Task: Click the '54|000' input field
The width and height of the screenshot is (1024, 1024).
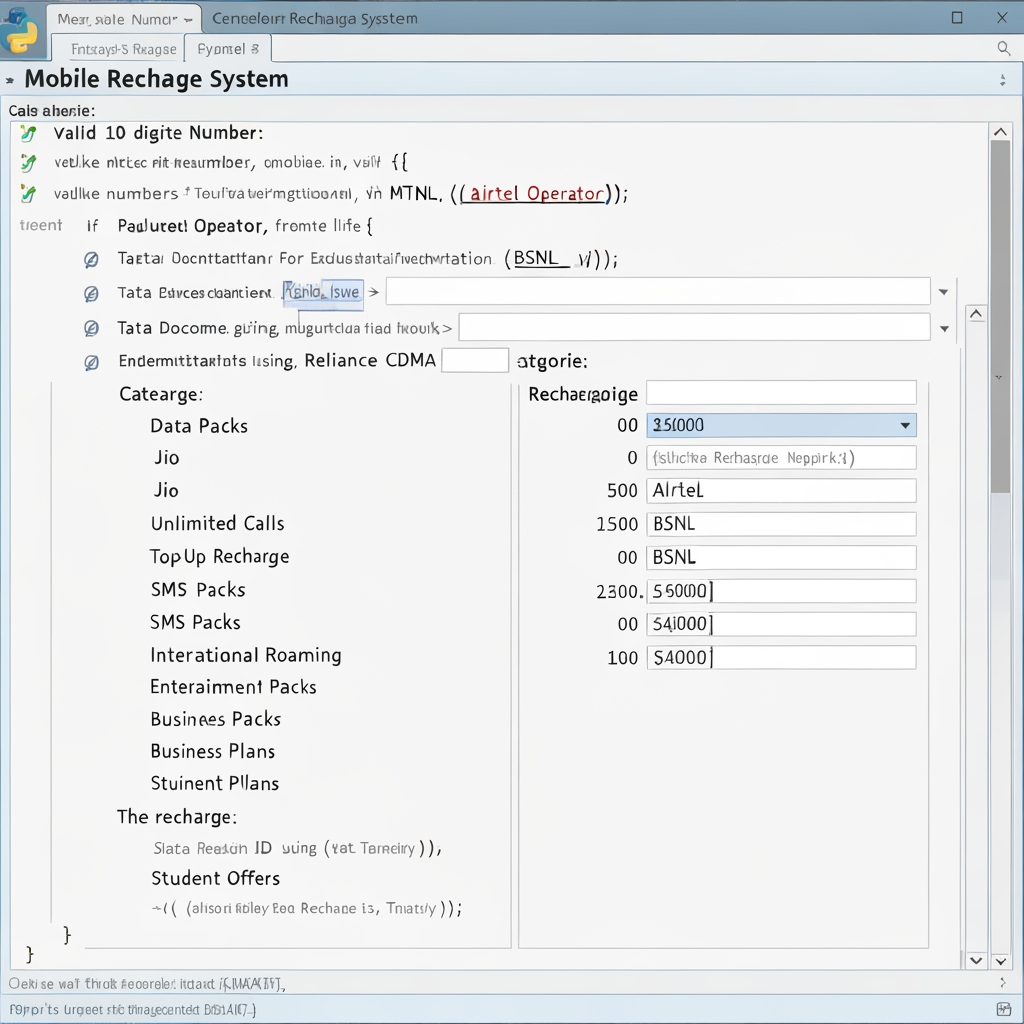Action: click(781, 624)
